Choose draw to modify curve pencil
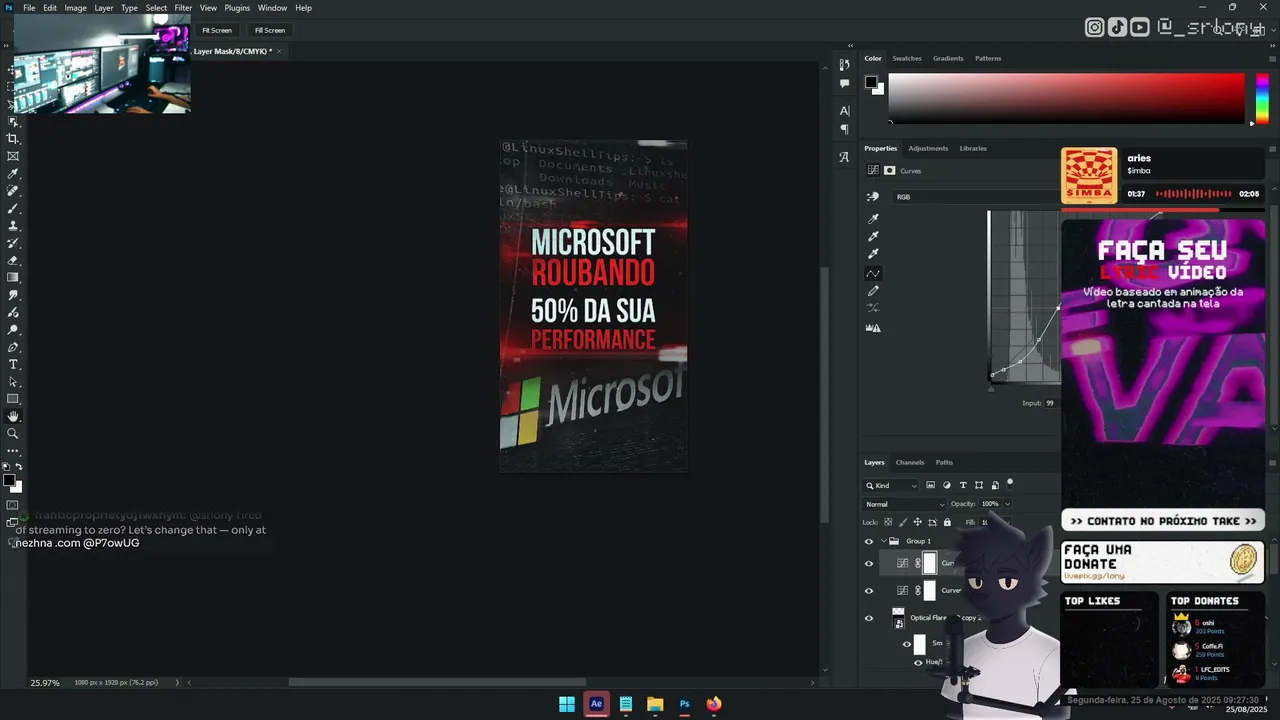Screen dimensions: 1280x720 pos(873,291)
